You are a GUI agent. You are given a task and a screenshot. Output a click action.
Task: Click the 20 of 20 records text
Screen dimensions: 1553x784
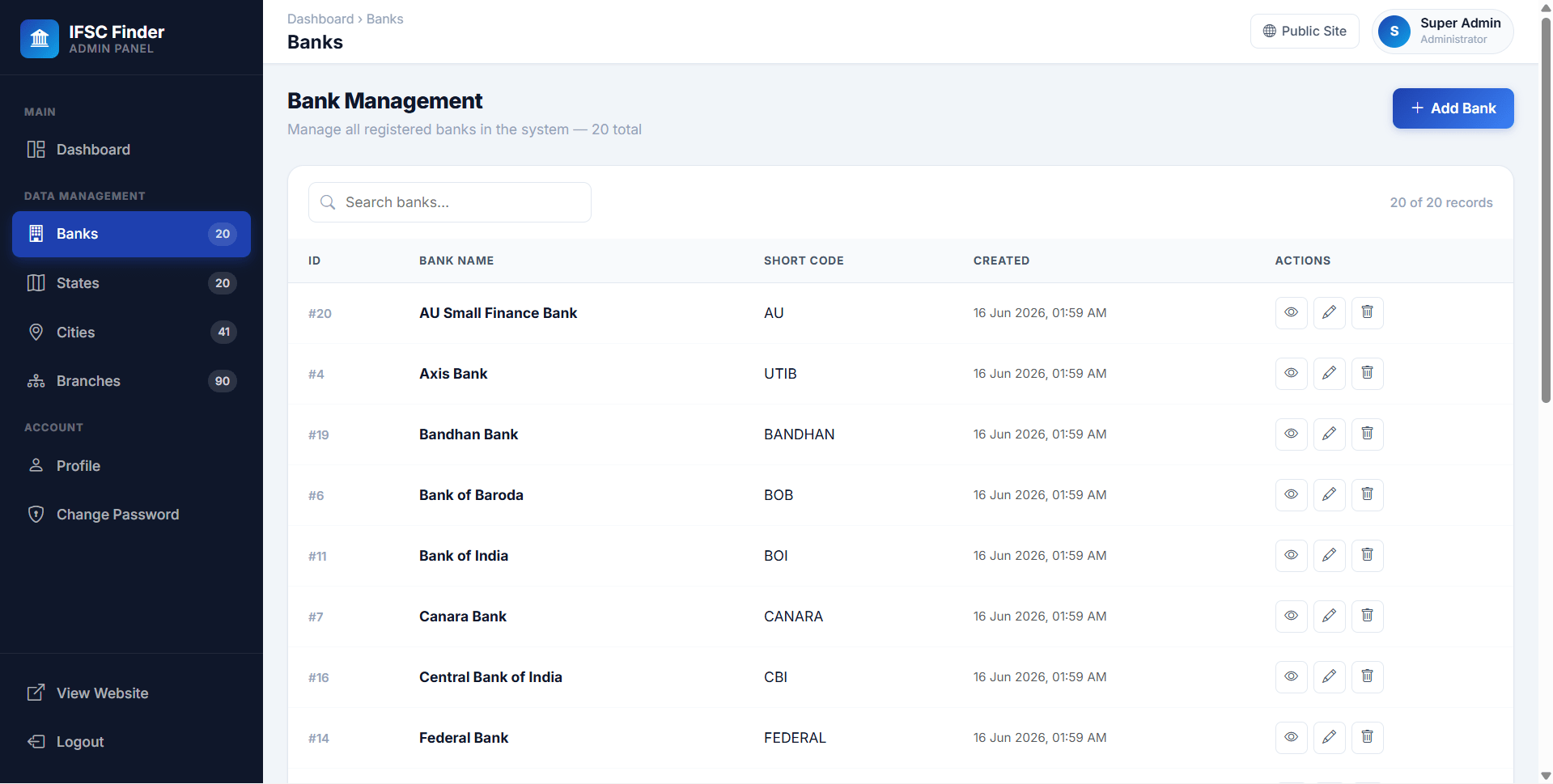click(1441, 202)
